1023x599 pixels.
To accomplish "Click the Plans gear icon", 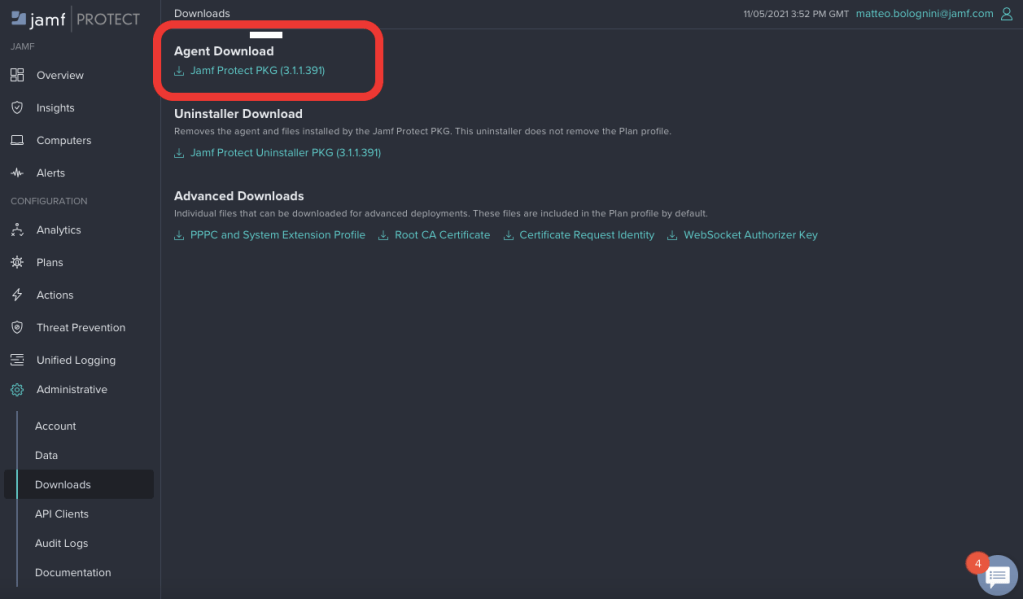I will tap(17, 263).
